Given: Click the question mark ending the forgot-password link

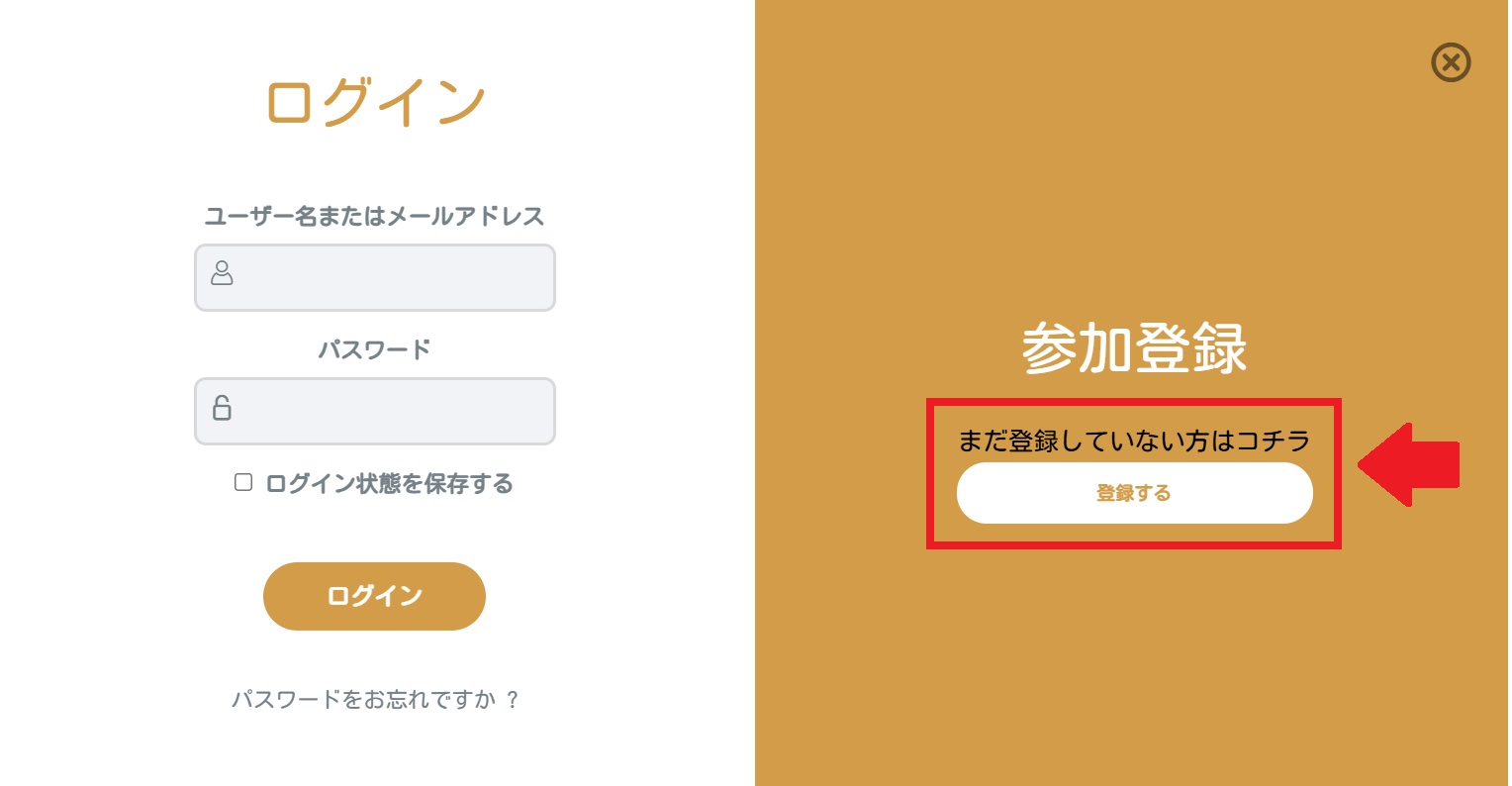Looking at the screenshot, I should [512, 700].
